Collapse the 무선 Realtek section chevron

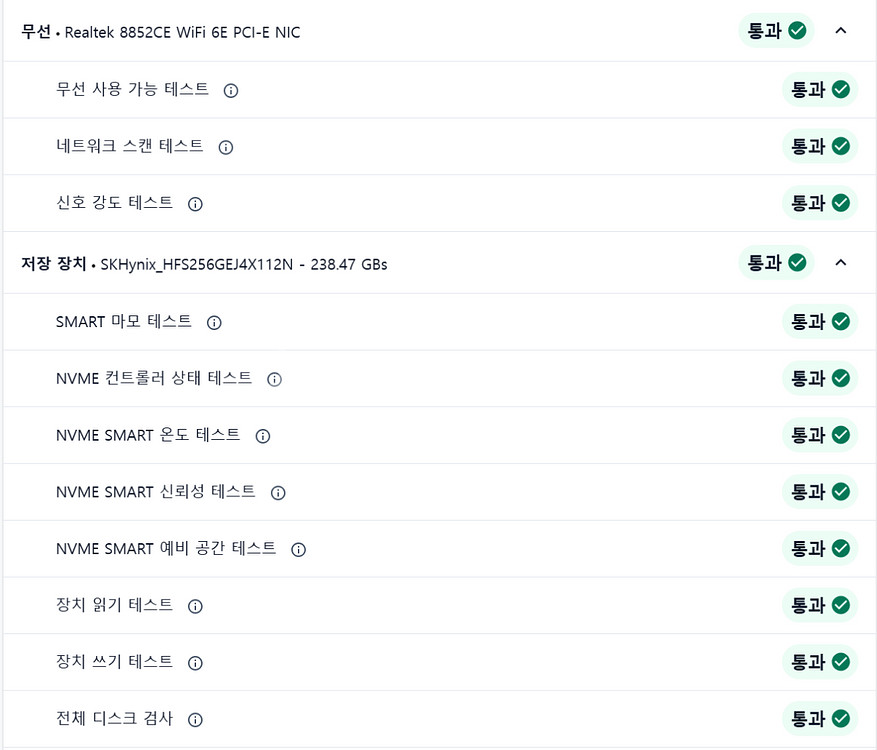[840, 31]
